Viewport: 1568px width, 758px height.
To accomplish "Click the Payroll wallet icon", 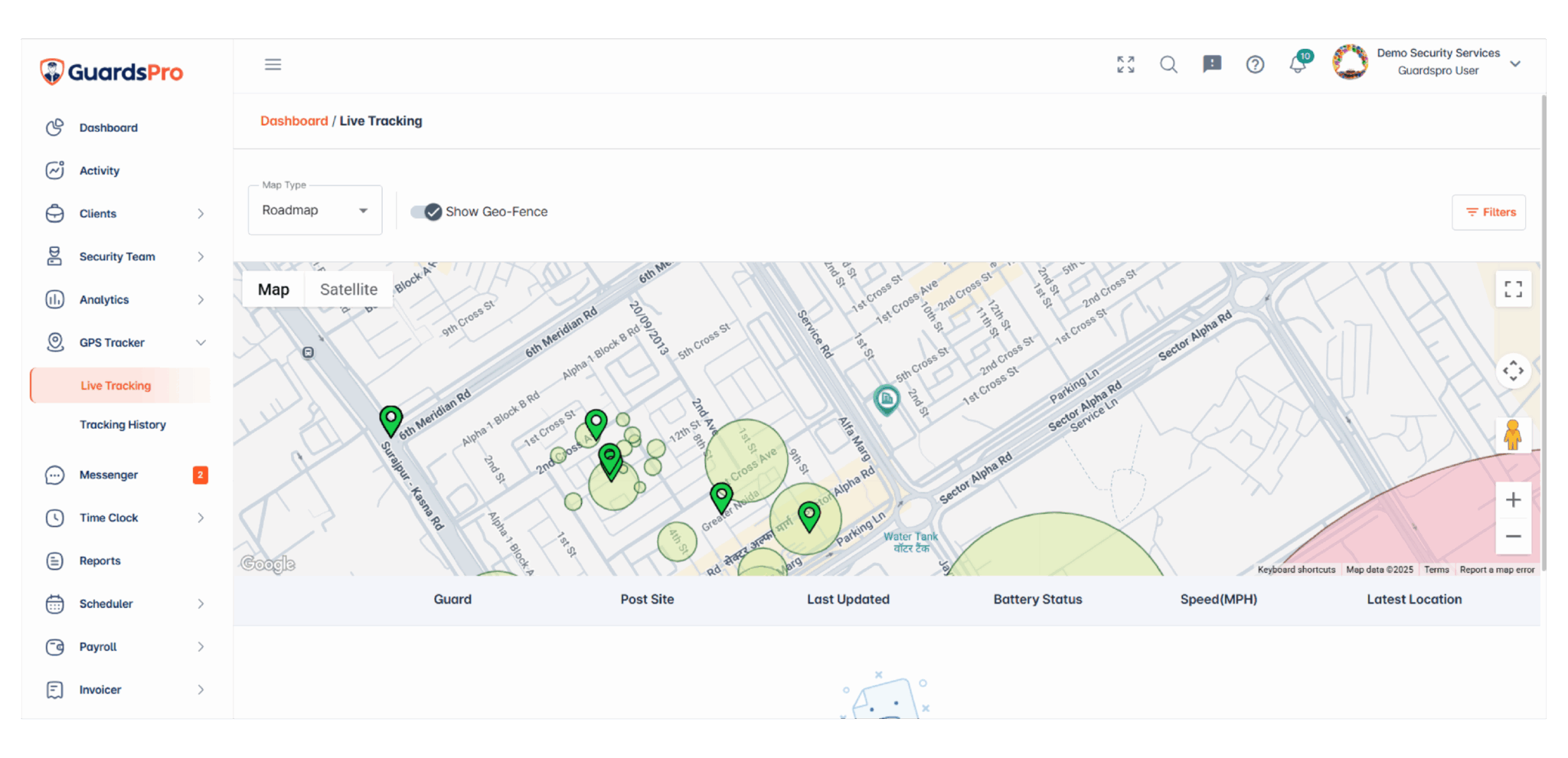I will click(55, 646).
